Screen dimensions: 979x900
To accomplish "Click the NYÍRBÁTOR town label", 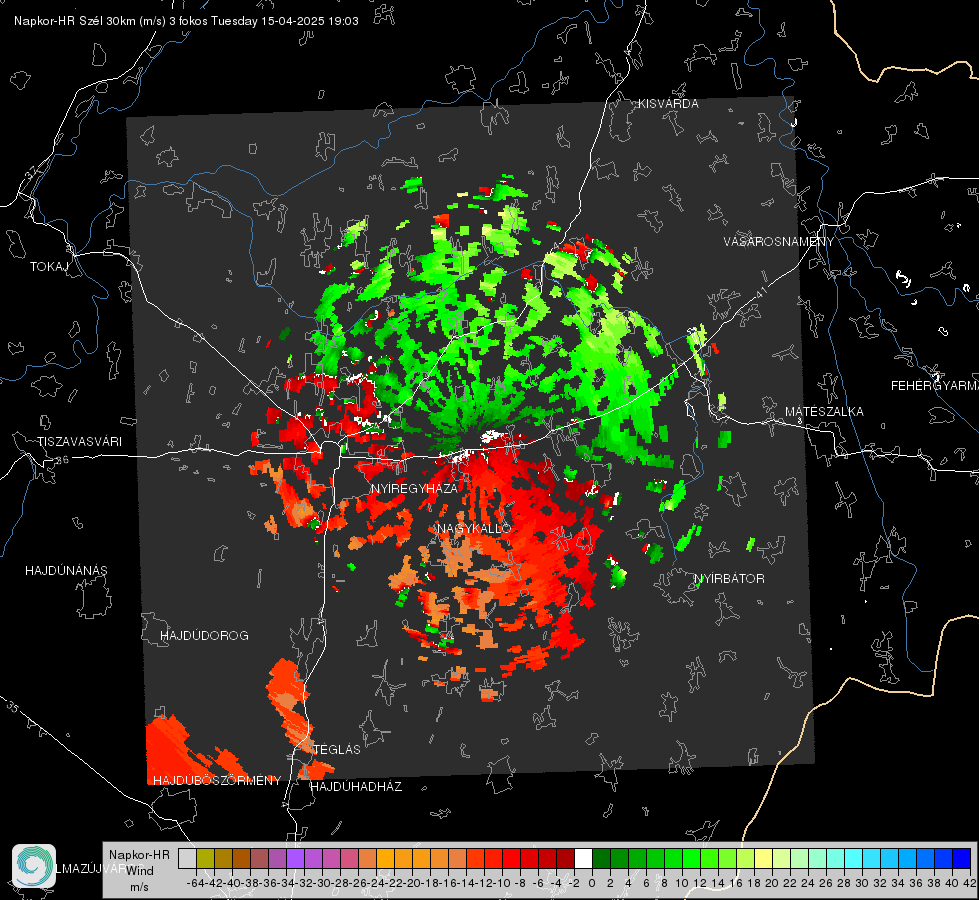I will pos(729,579).
